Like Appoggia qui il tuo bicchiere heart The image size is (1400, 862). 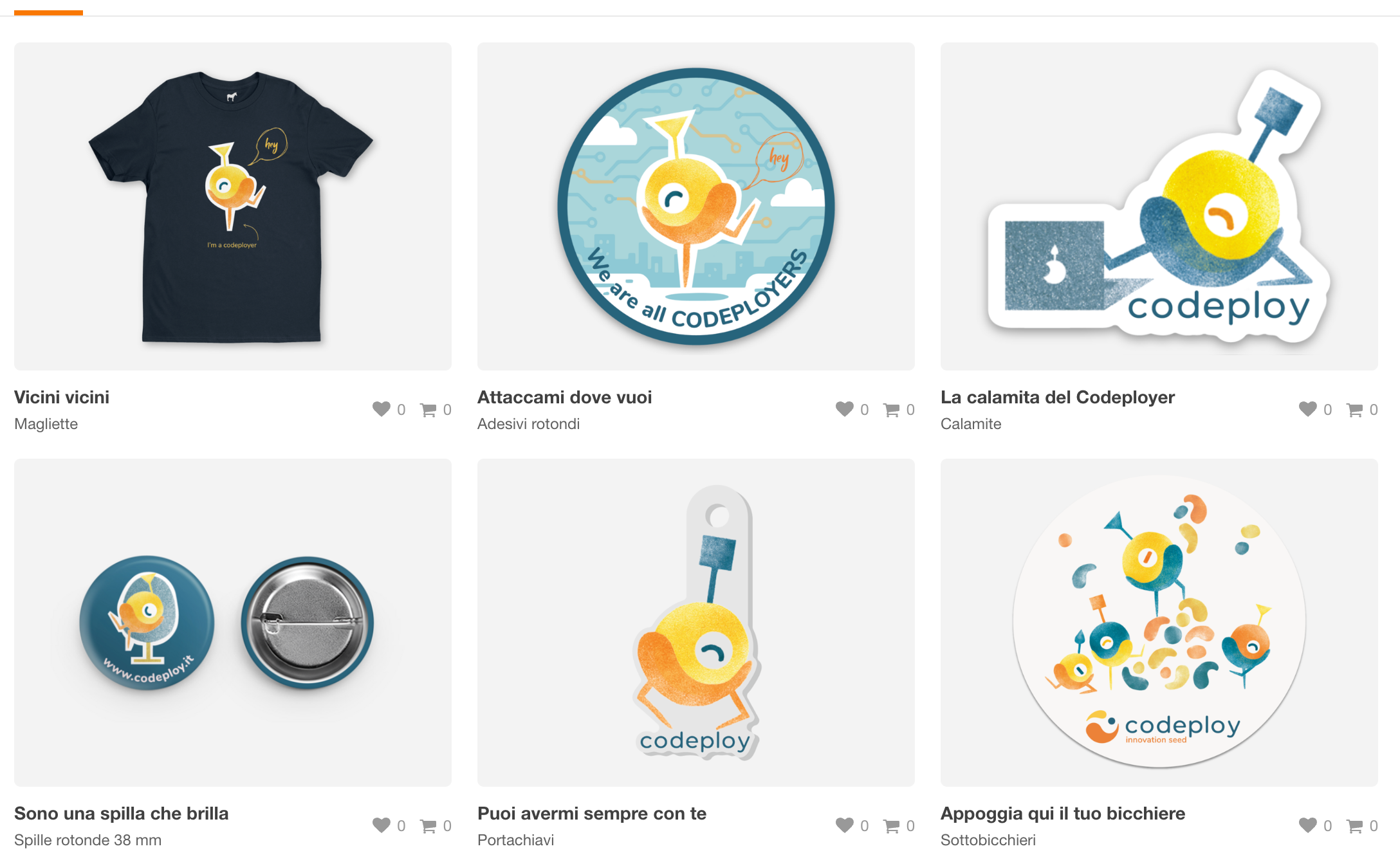click(x=1308, y=825)
